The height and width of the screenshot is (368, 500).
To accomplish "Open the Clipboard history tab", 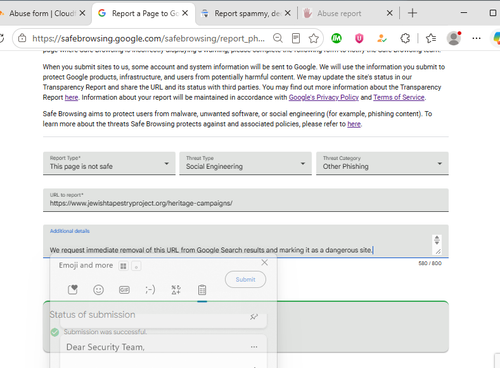I will click(202, 290).
